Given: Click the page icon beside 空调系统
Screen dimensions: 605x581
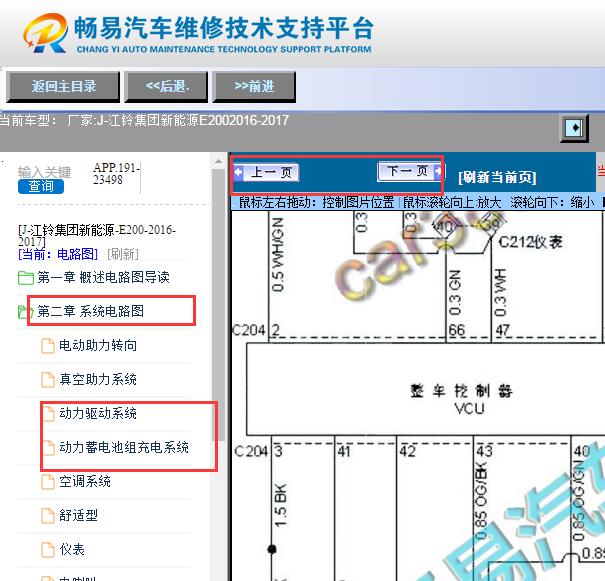Looking at the screenshot, I should pyautogui.click(x=48, y=481).
